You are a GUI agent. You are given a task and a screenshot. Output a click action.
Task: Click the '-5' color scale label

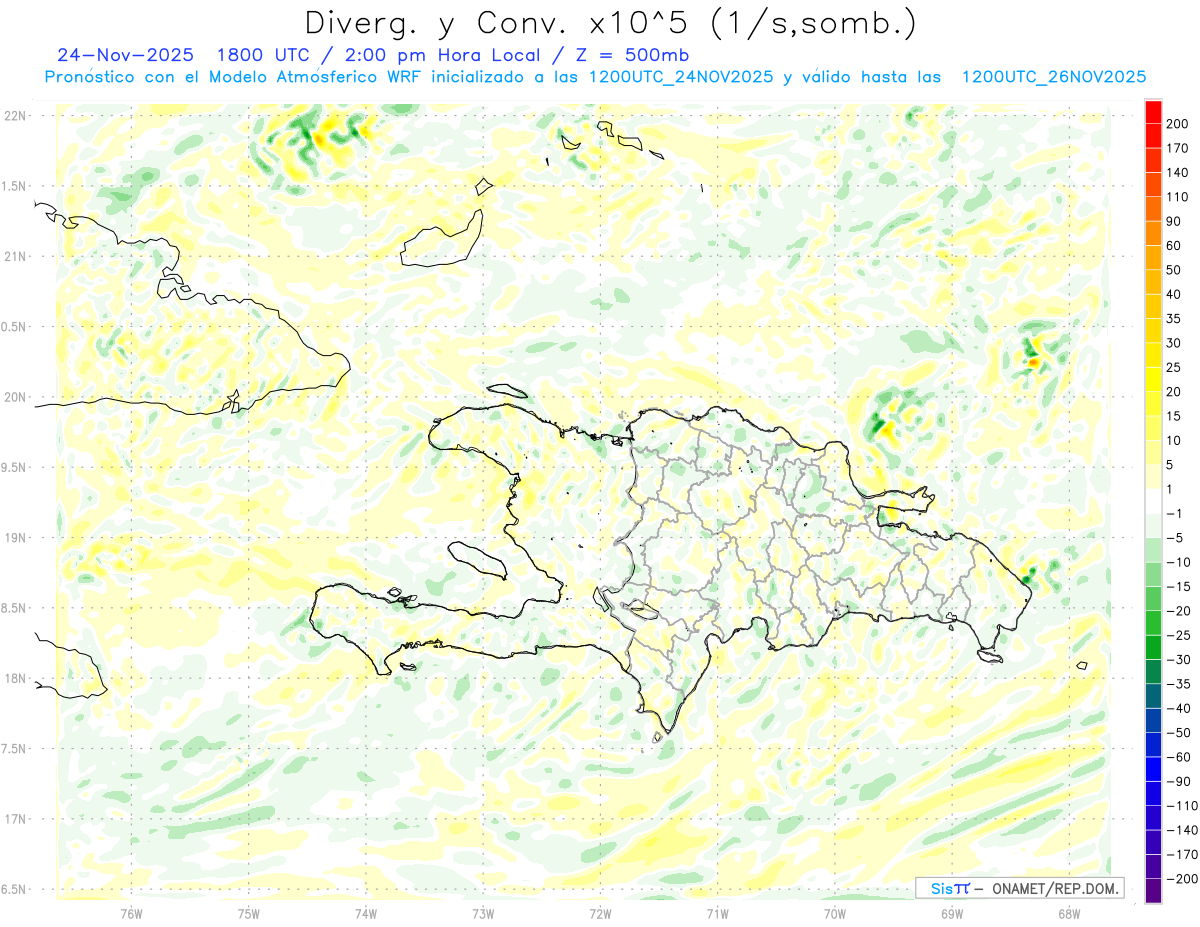[x=1176, y=538]
